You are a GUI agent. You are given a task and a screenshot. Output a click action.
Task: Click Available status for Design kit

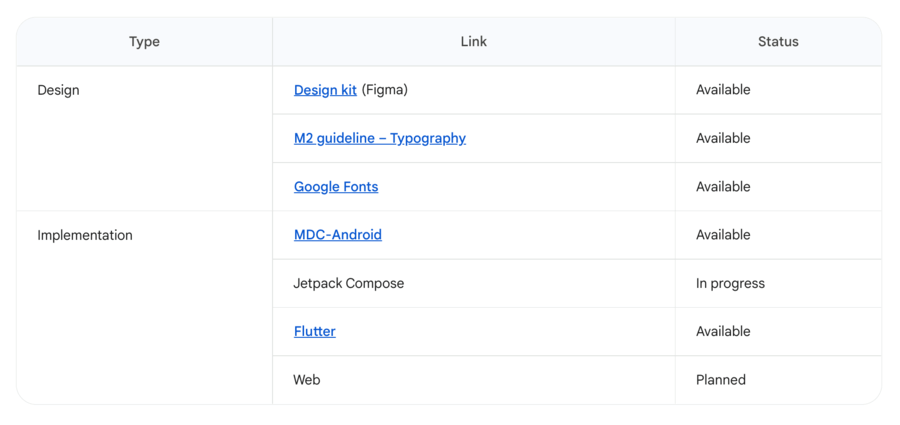click(722, 90)
